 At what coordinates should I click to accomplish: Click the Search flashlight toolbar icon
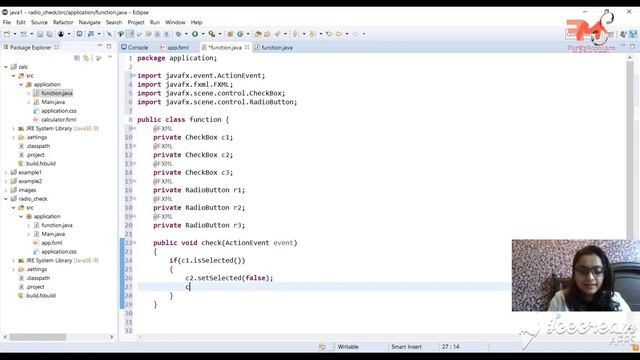click(278, 34)
